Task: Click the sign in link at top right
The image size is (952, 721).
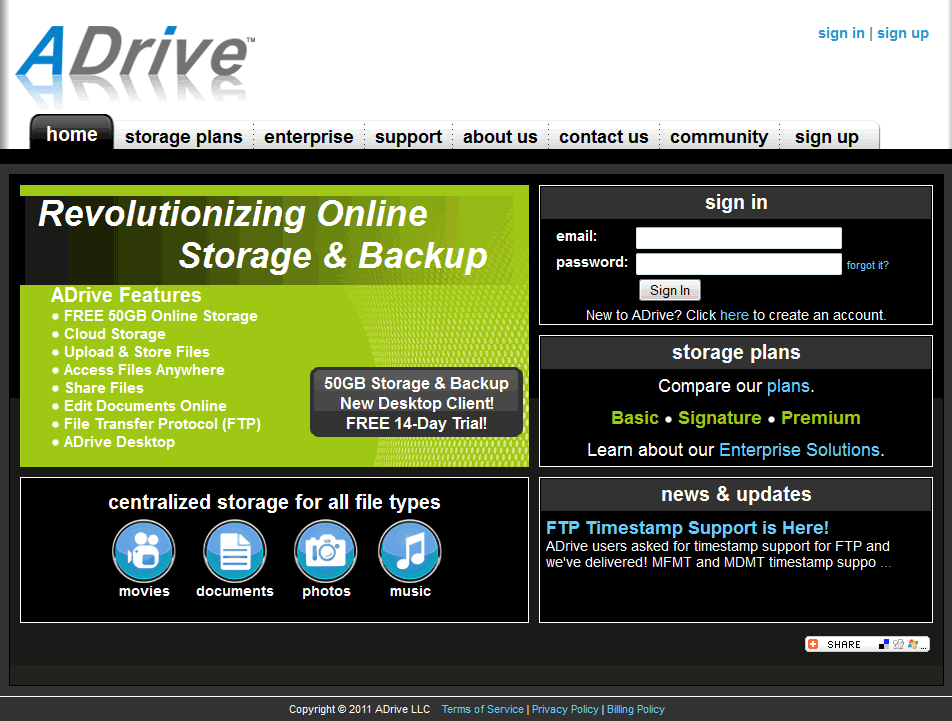Action: point(841,33)
